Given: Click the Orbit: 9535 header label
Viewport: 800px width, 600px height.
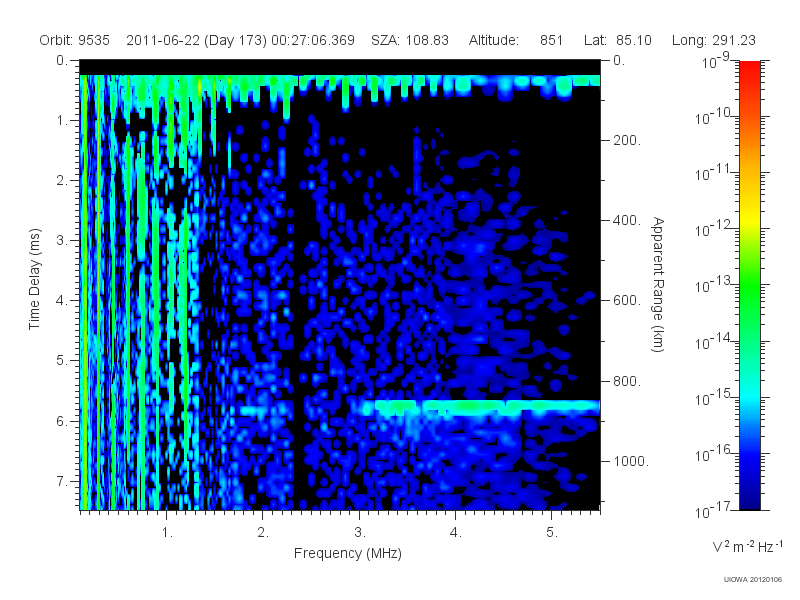Looking at the screenshot, I should 74,40.
